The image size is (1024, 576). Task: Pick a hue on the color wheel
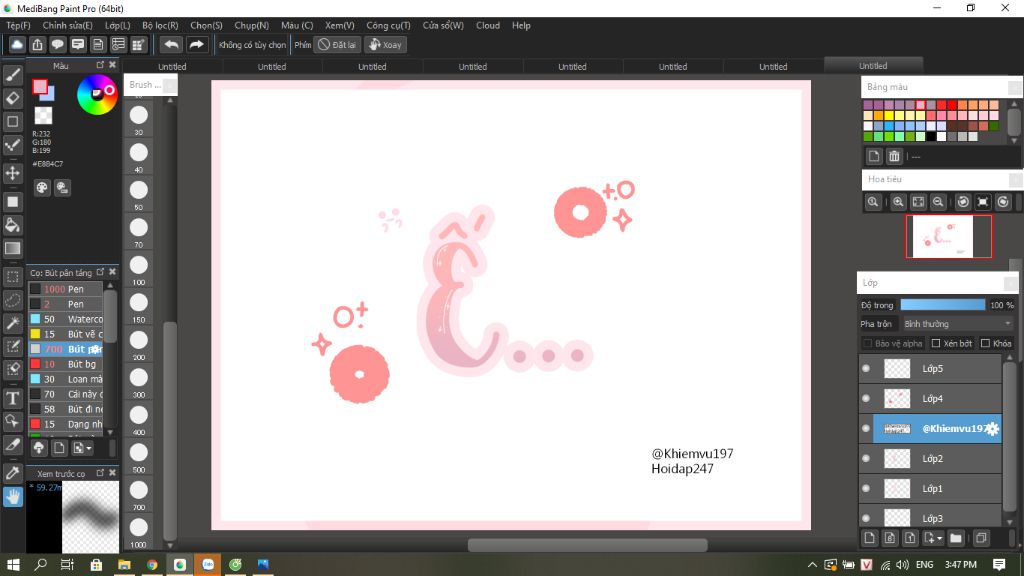coord(97,95)
